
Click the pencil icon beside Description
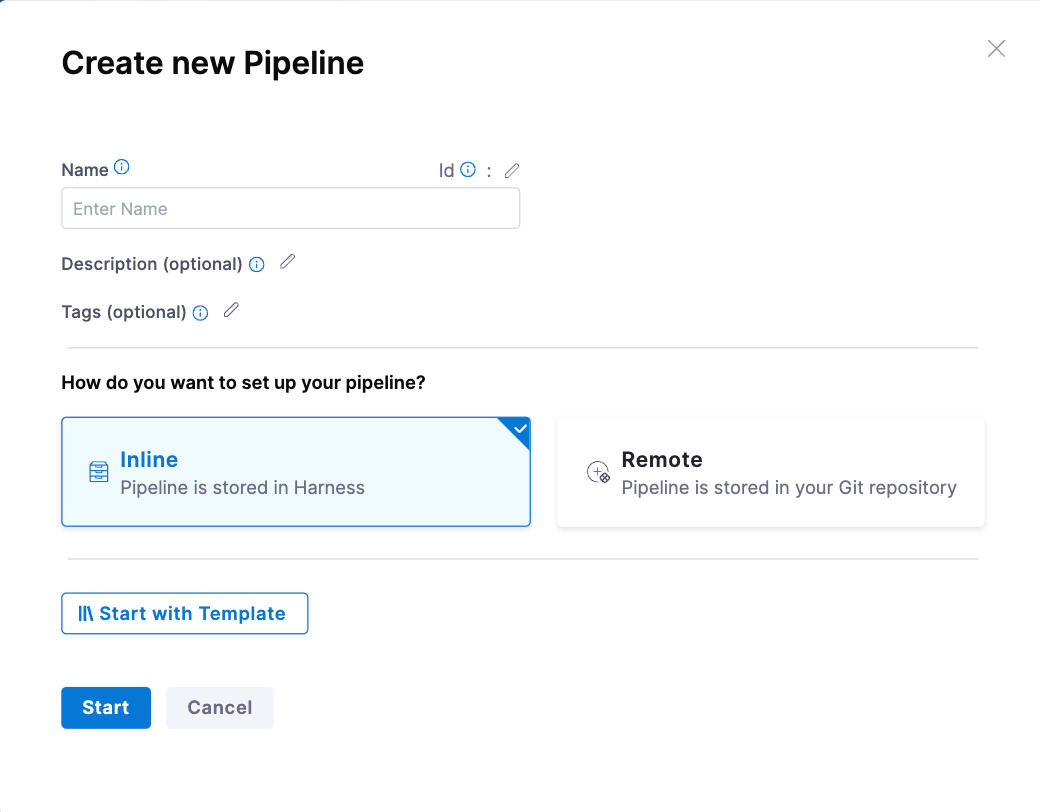[287, 262]
